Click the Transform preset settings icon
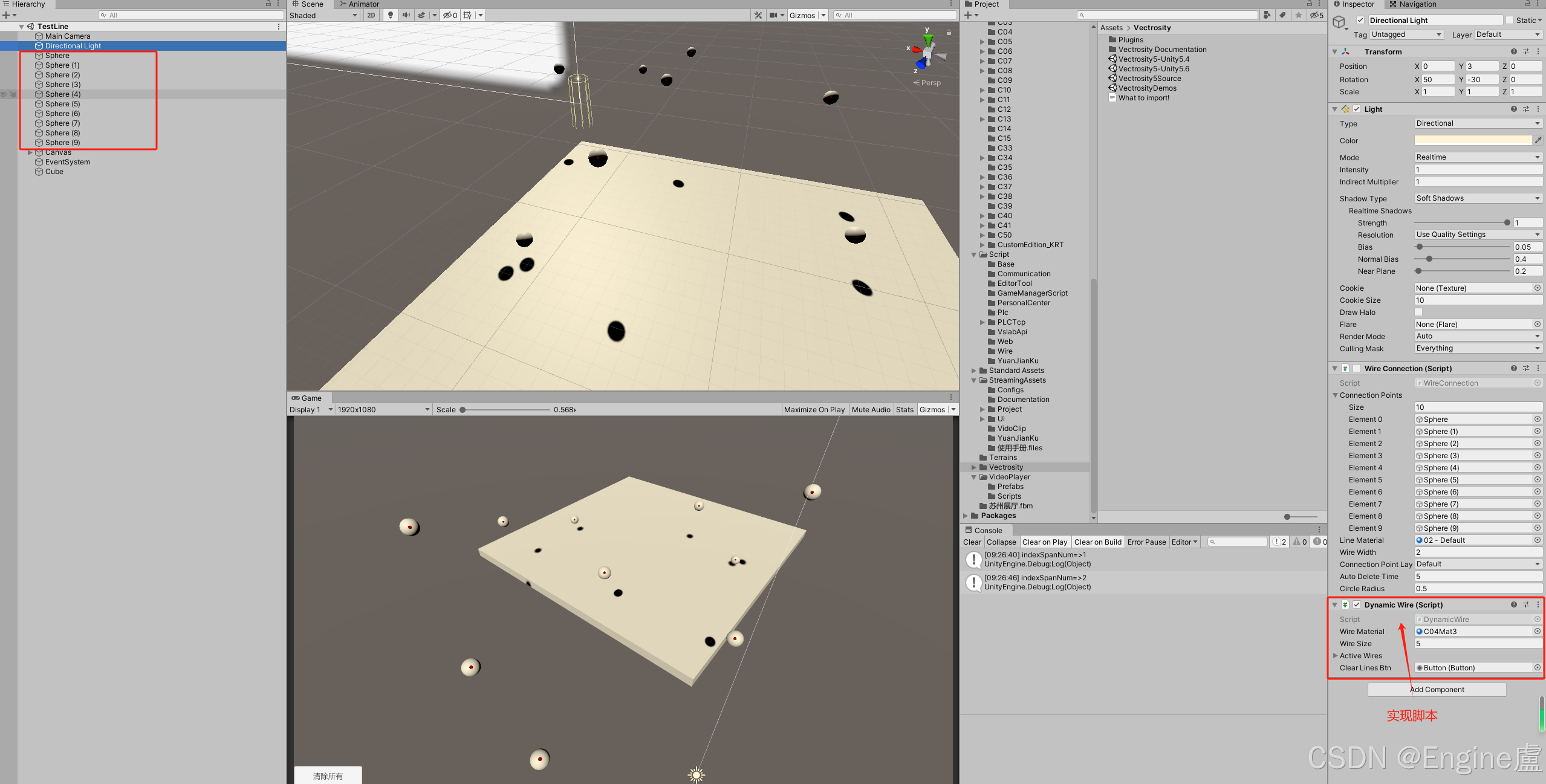1546x784 pixels. click(1526, 51)
